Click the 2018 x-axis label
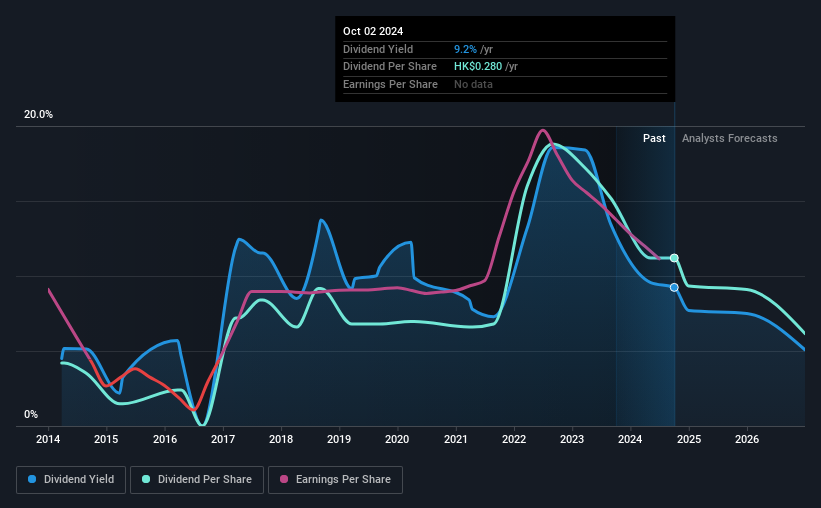Viewport: 821px width, 508px height. point(281,439)
